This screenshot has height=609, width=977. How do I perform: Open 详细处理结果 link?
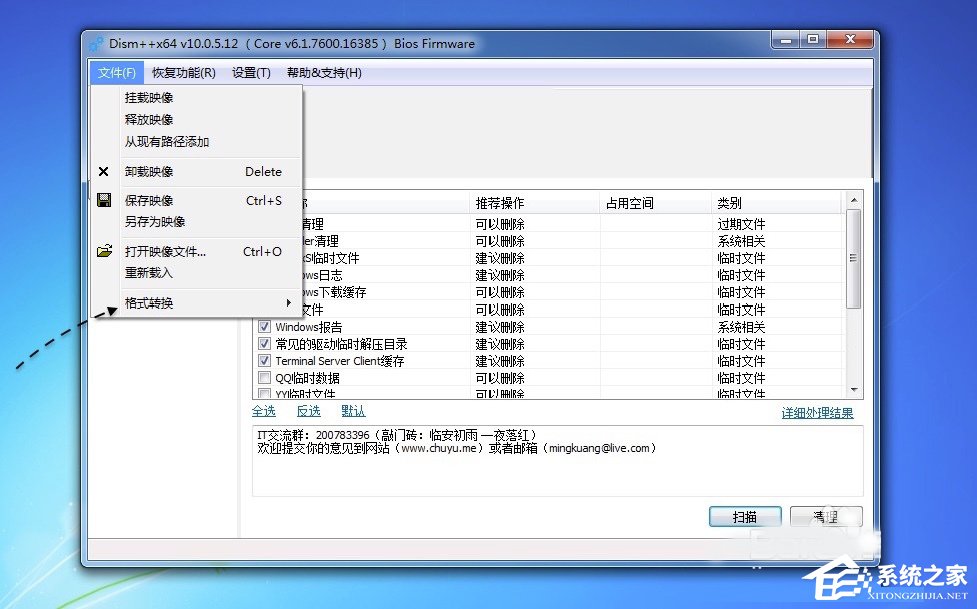(x=817, y=411)
